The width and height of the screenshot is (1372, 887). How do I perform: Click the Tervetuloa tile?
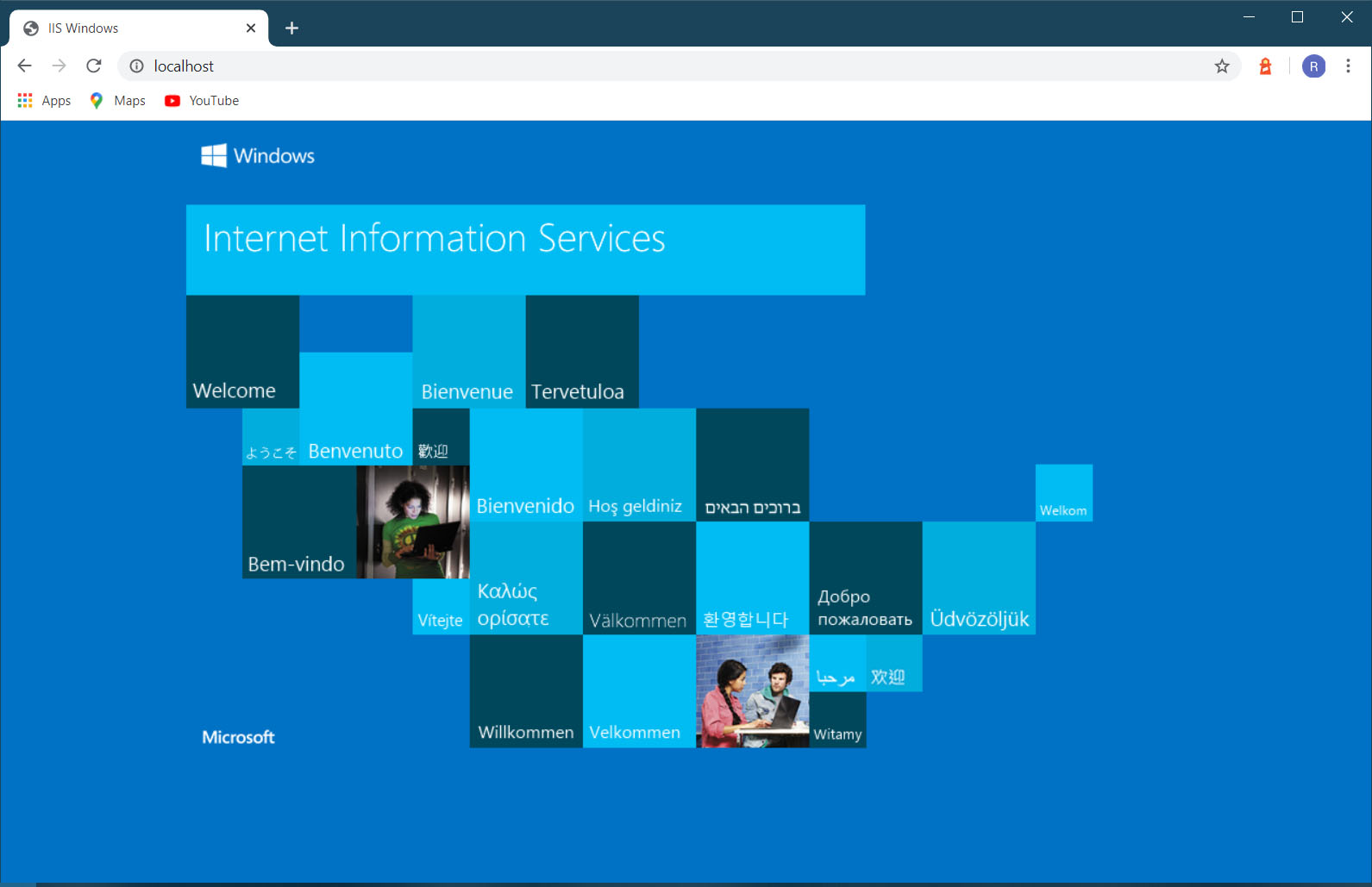[582, 352]
